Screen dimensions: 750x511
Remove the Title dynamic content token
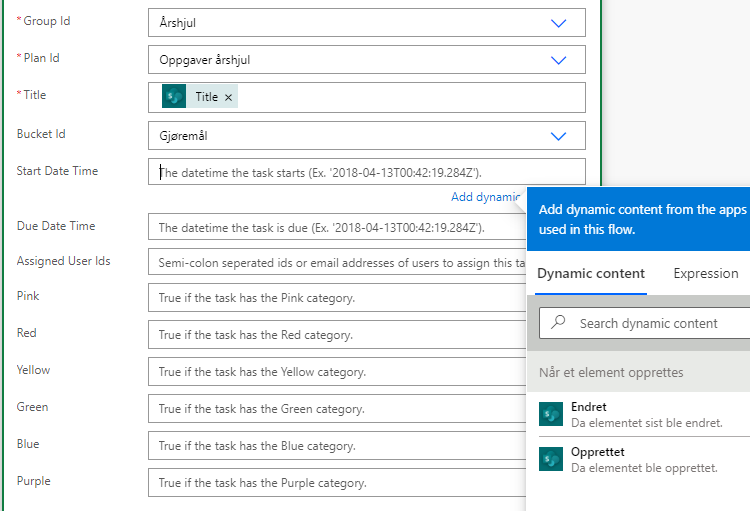coord(229,97)
